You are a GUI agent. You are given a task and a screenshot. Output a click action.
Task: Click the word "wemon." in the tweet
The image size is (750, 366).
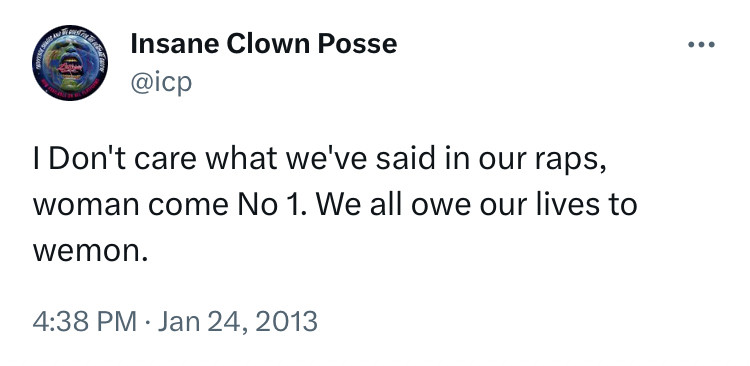(90, 251)
